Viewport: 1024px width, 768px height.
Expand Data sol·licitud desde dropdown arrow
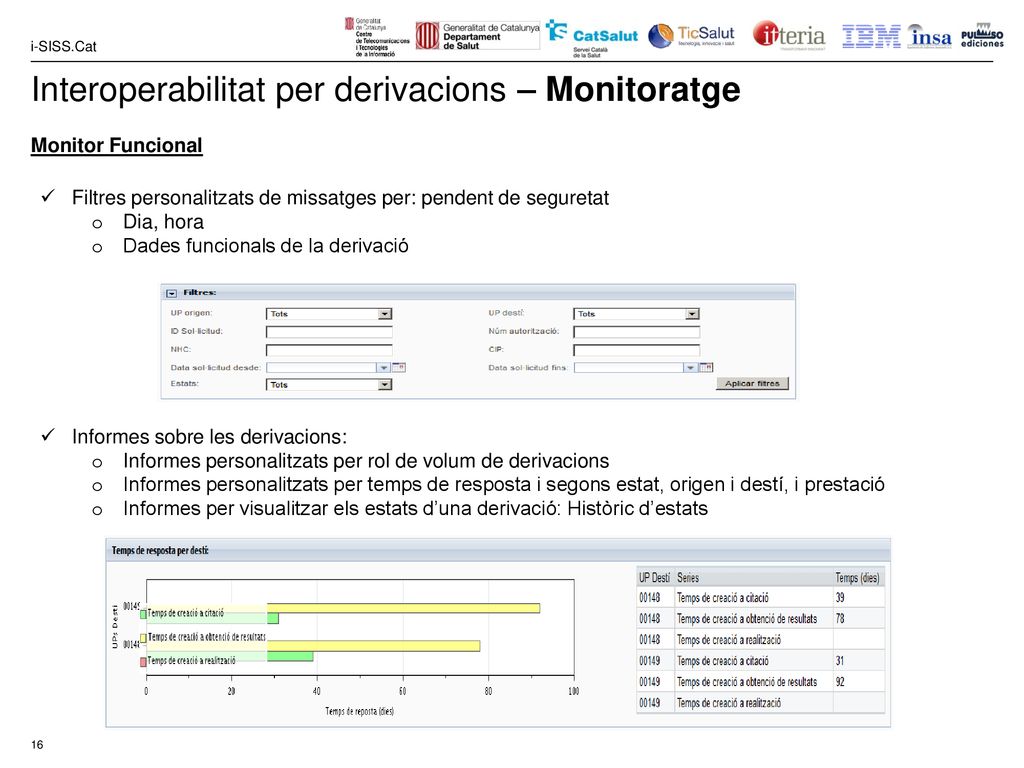tap(383, 368)
